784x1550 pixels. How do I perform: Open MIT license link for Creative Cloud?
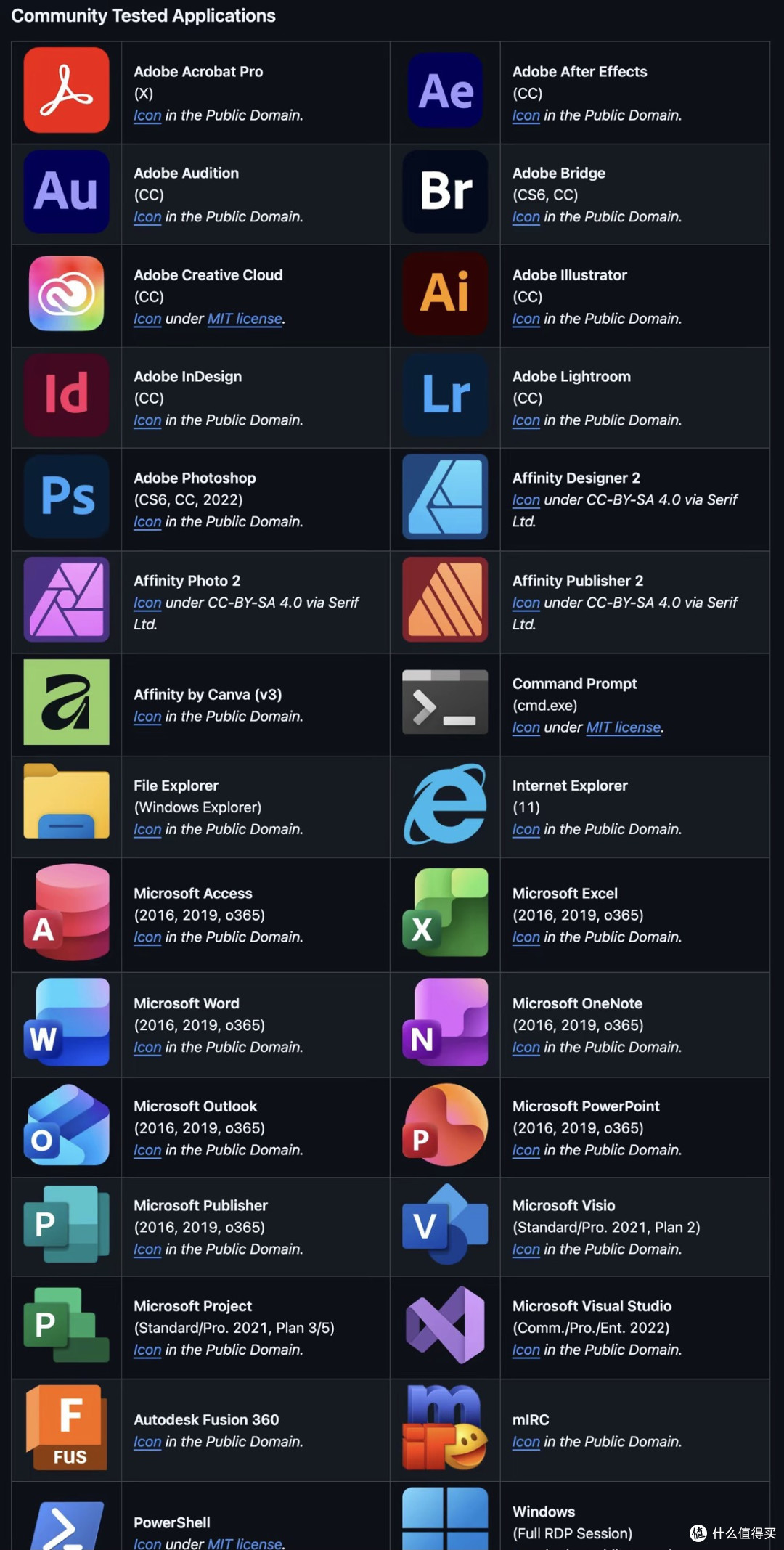tap(245, 319)
